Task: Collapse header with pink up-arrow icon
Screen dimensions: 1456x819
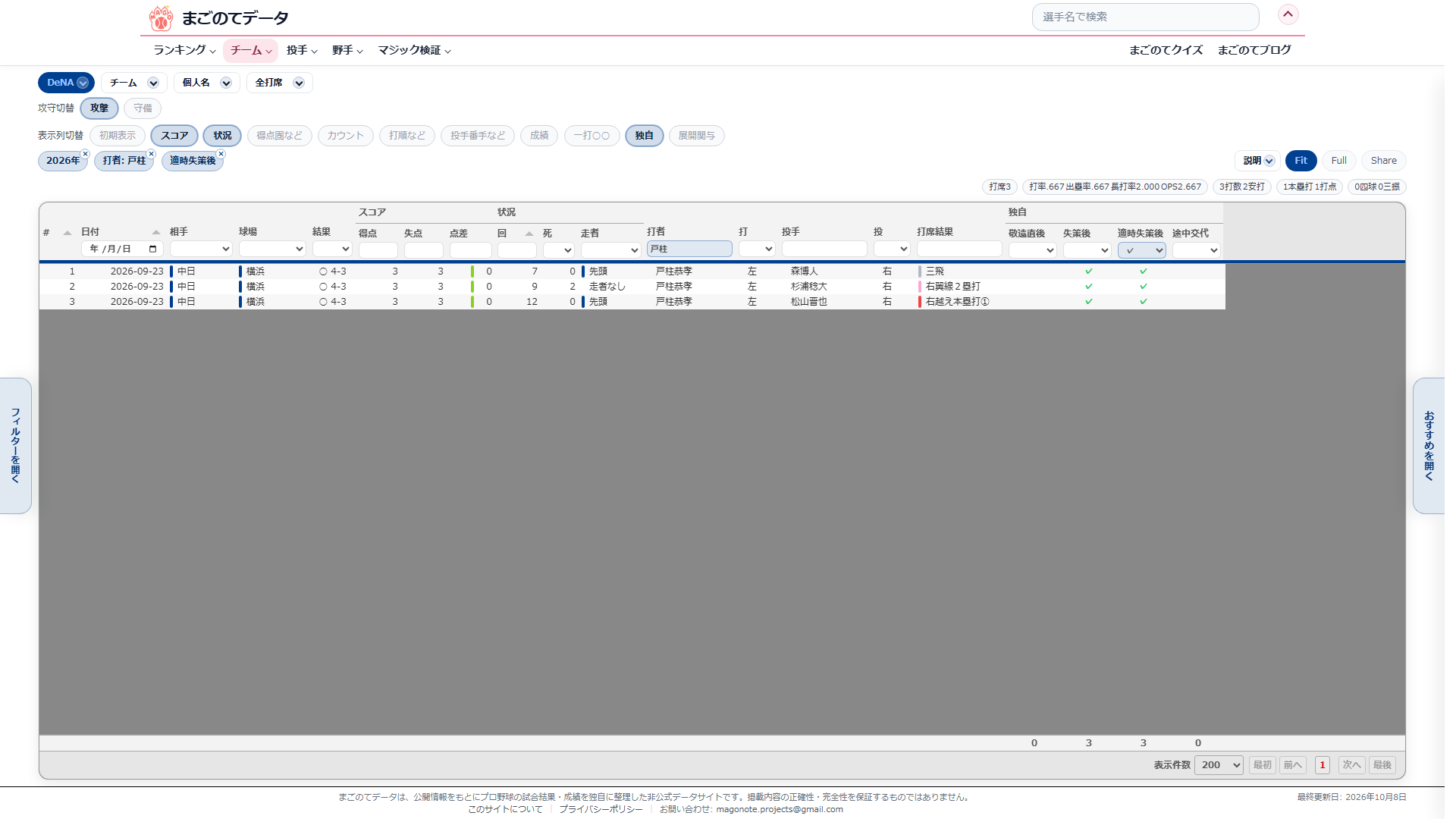Action: pos(1288,14)
